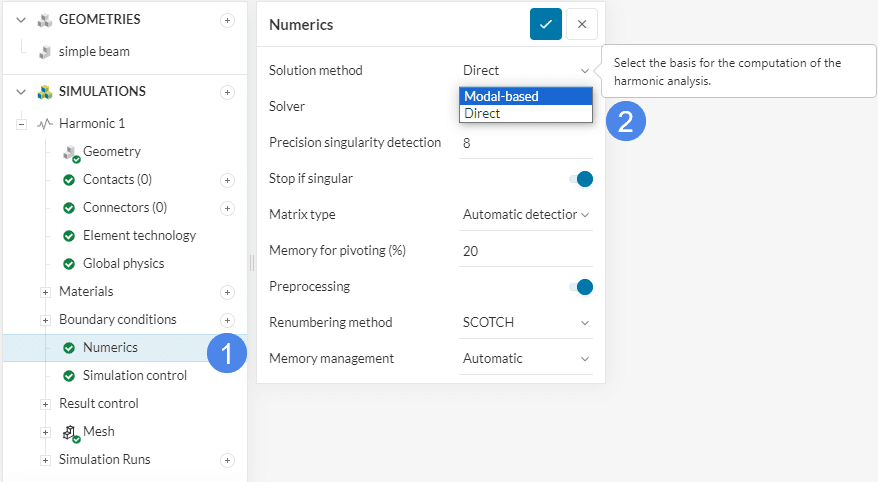878x482 pixels.
Task: Click the plus icon next to Geometries
Action: click(227, 20)
